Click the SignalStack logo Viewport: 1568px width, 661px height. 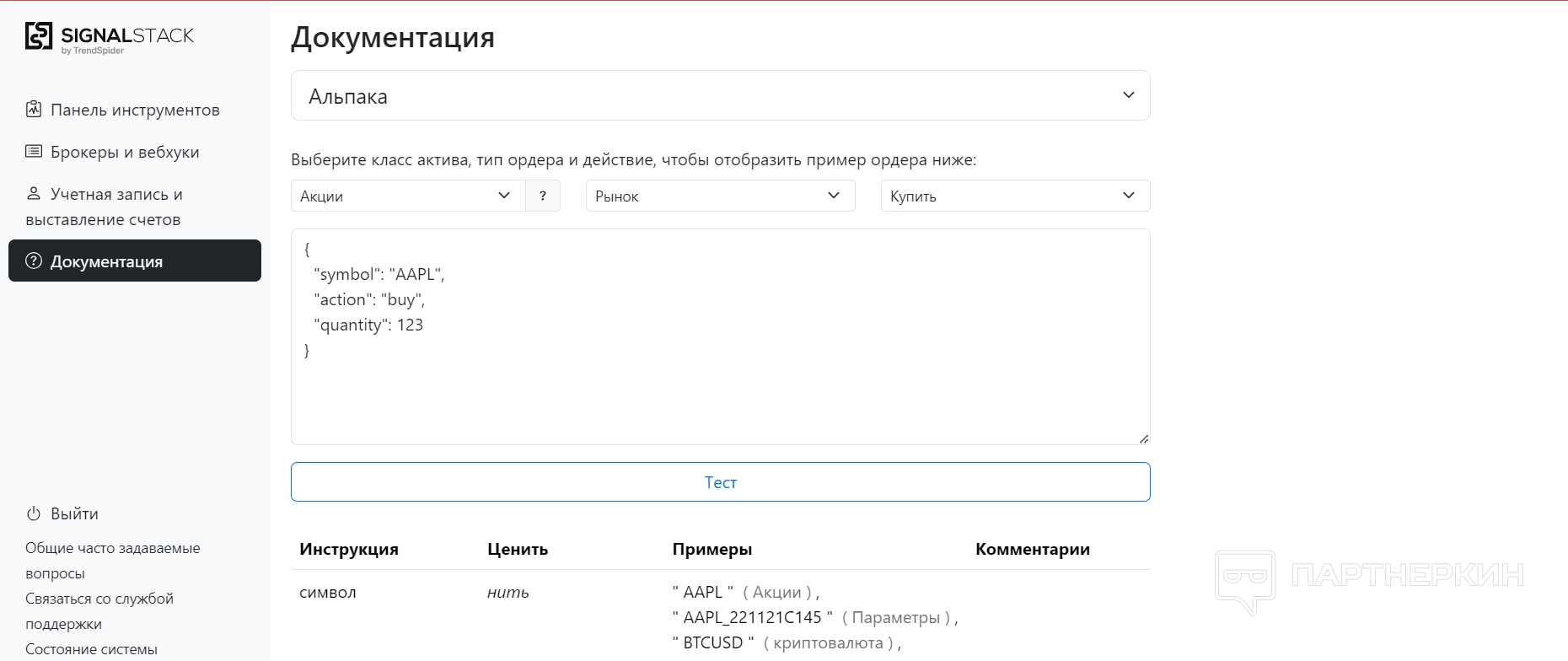click(110, 38)
